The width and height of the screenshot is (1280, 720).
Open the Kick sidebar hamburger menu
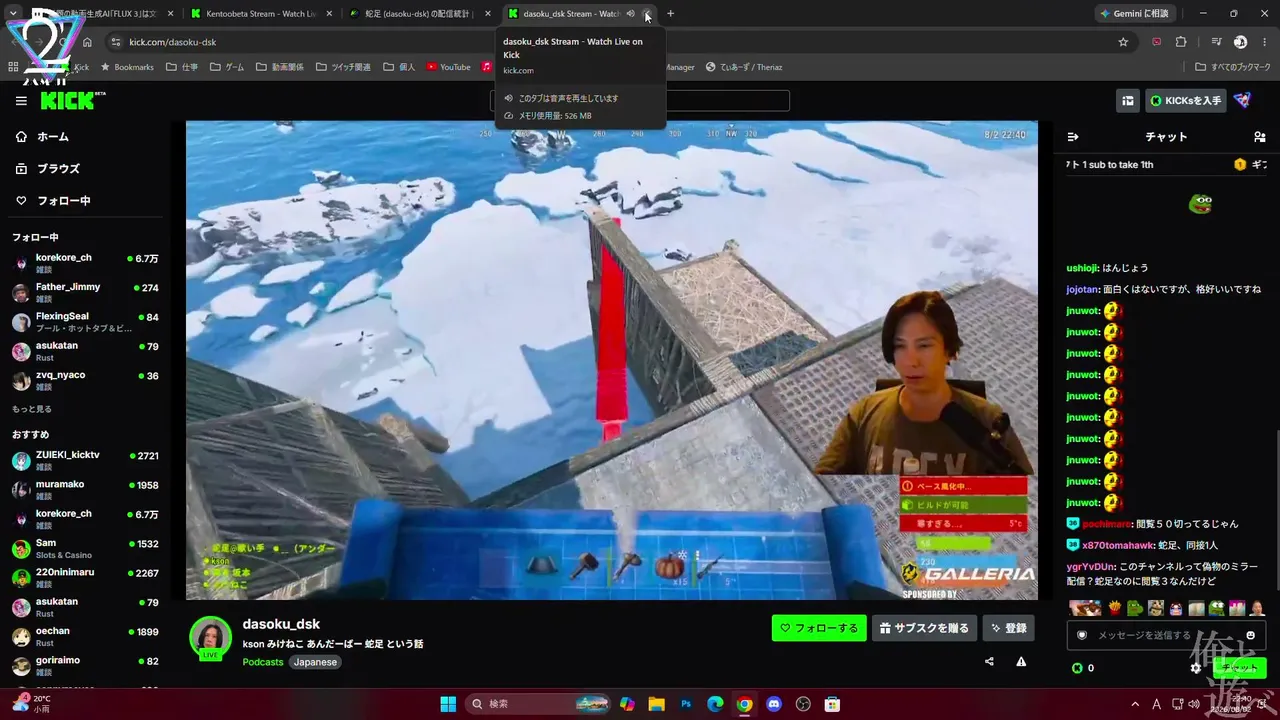tap(21, 101)
